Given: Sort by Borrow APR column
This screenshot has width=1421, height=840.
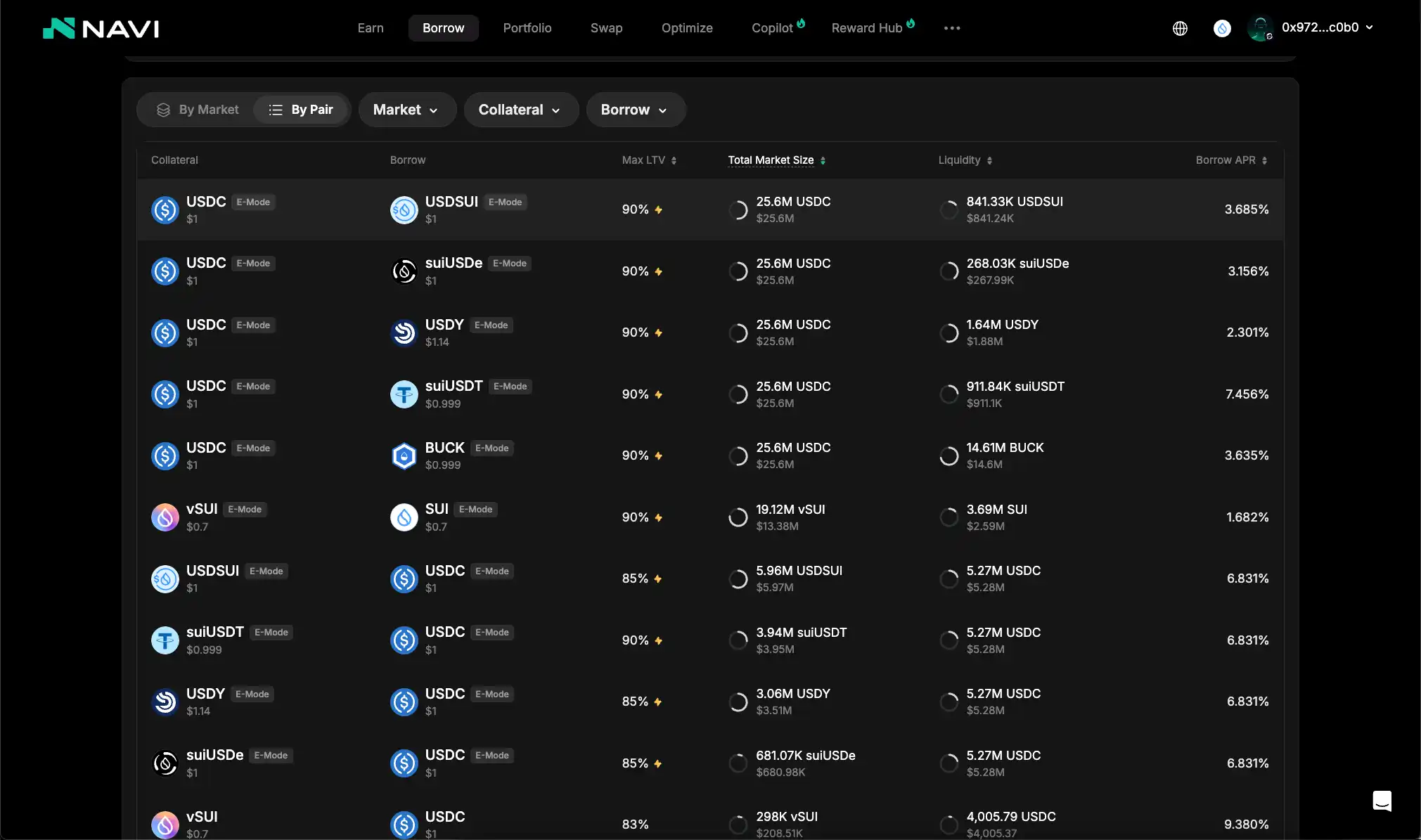Looking at the screenshot, I should click(x=1231, y=160).
